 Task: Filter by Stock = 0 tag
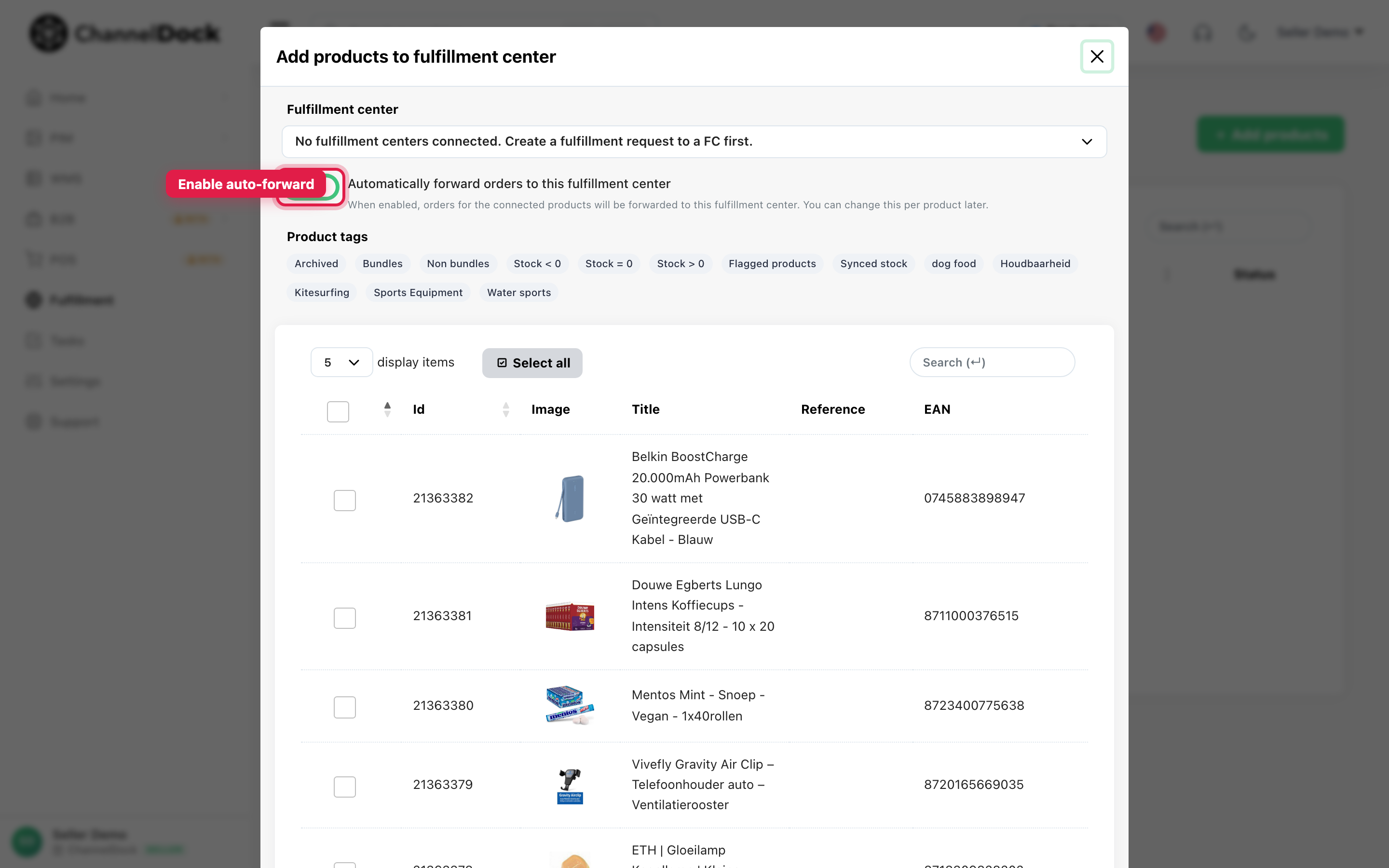608,263
